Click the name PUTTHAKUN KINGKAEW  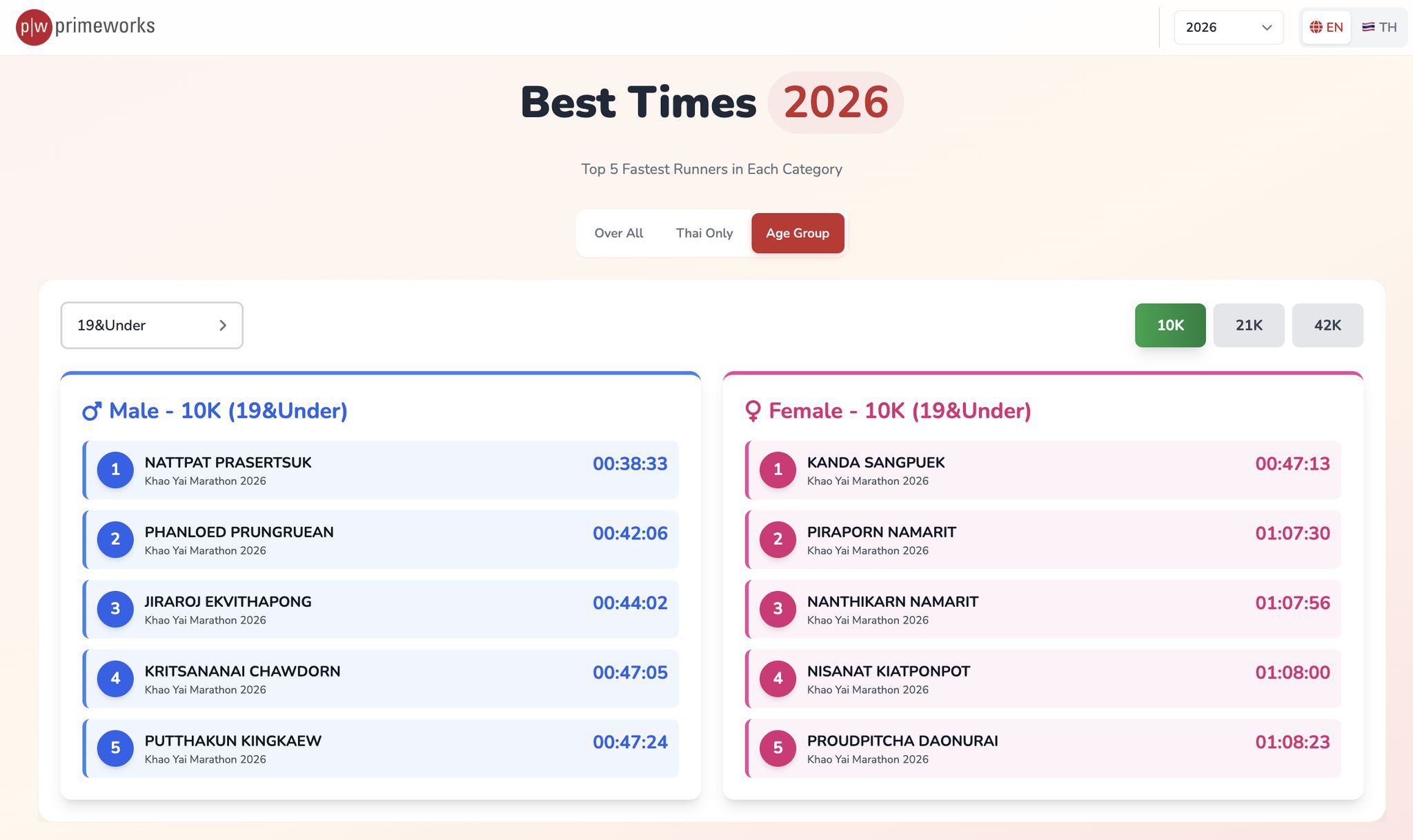click(x=233, y=741)
